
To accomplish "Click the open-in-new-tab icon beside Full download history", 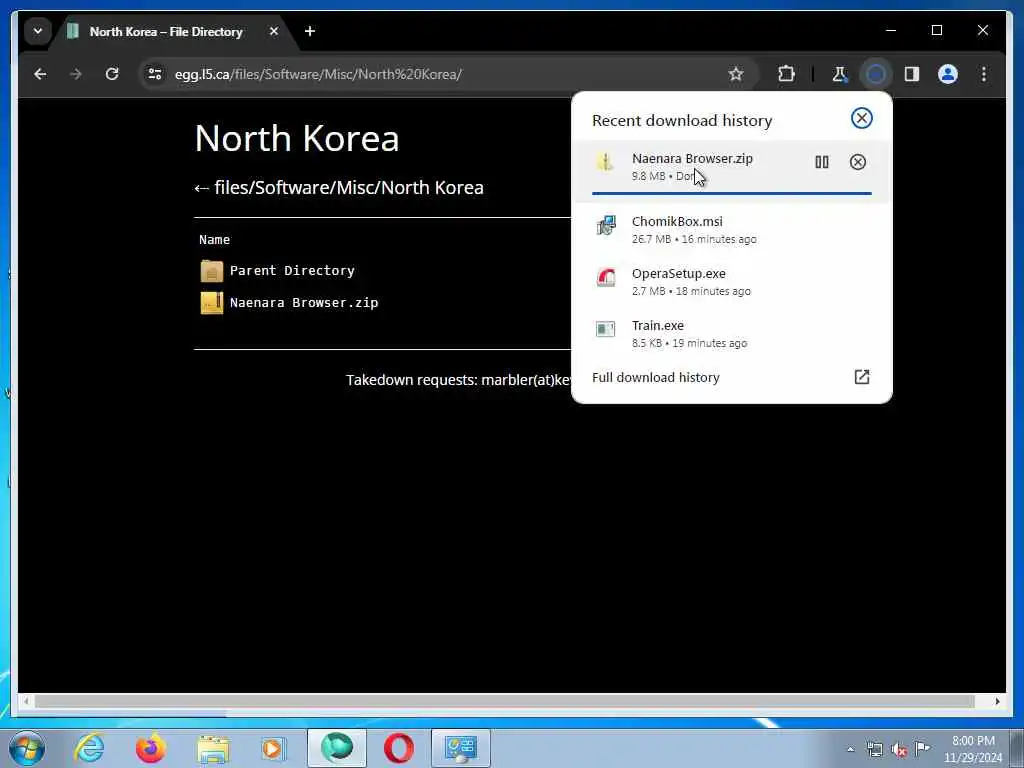I will point(861,377).
